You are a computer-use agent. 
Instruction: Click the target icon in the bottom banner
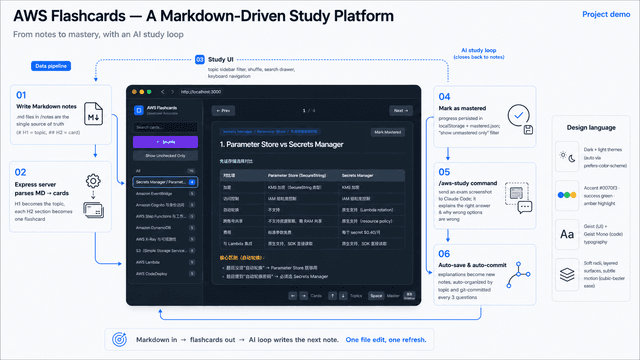(x=120, y=339)
